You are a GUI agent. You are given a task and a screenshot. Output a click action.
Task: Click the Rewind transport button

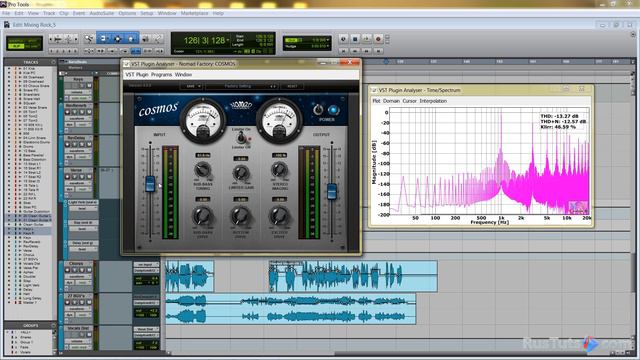[355, 51]
